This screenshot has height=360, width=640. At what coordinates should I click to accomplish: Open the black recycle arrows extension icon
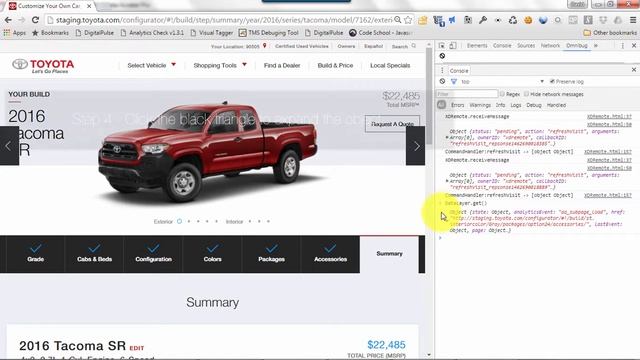pos(513,20)
